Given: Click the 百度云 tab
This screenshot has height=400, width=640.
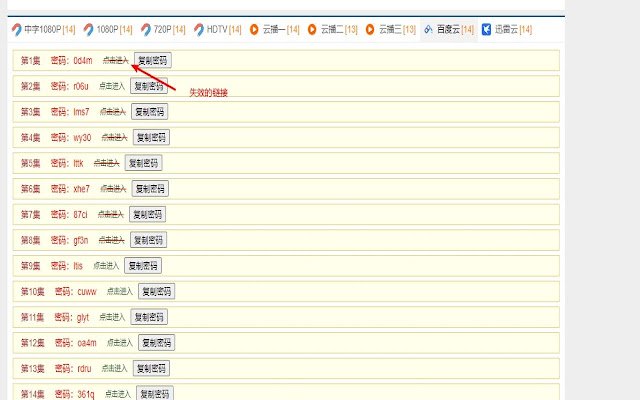Looking at the screenshot, I should pos(449,29).
